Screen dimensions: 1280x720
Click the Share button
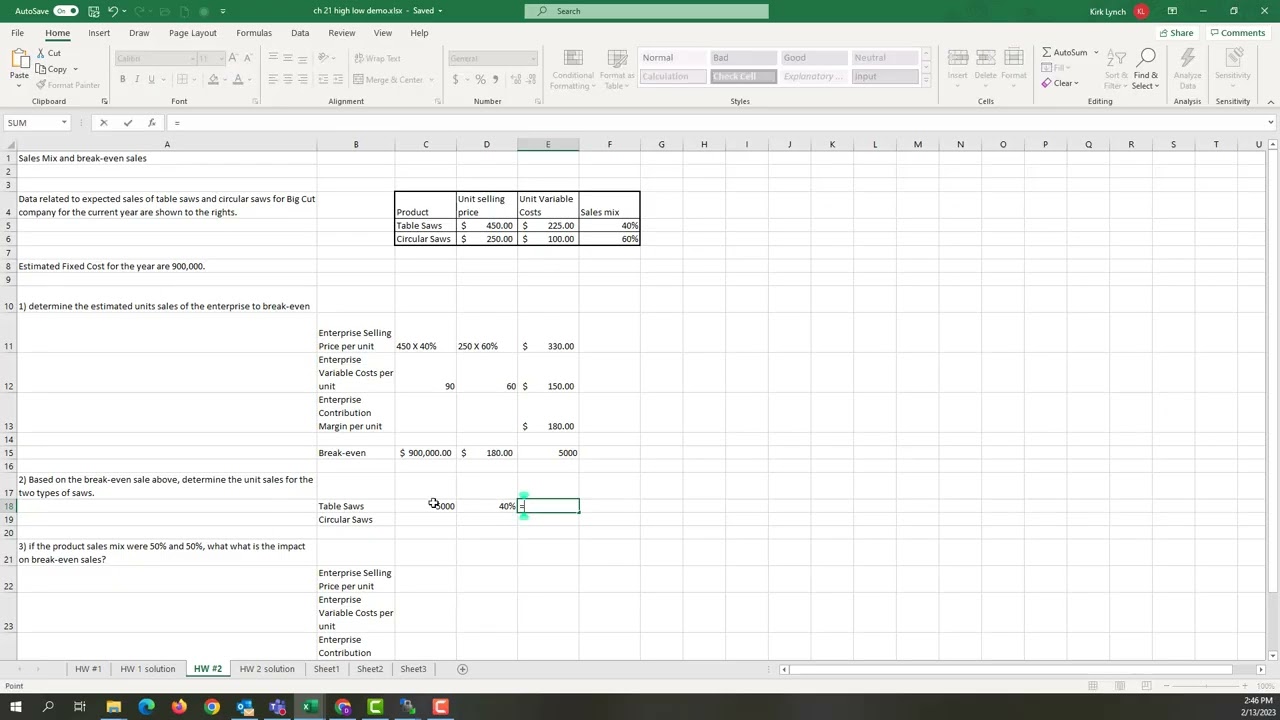click(x=1176, y=33)
